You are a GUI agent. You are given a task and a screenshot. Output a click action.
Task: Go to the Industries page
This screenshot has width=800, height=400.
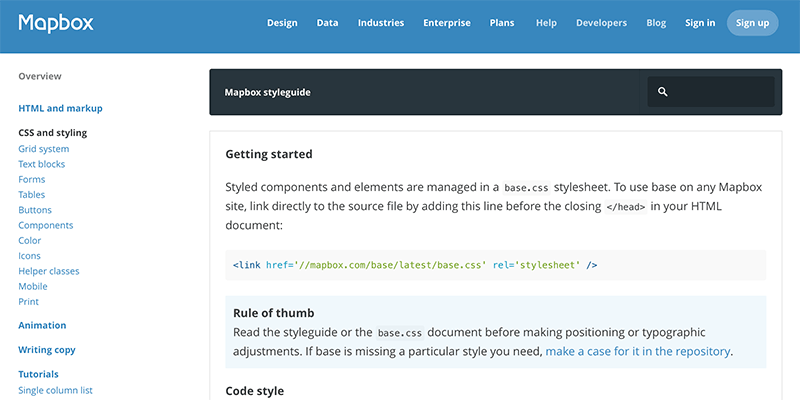point(381,23)
